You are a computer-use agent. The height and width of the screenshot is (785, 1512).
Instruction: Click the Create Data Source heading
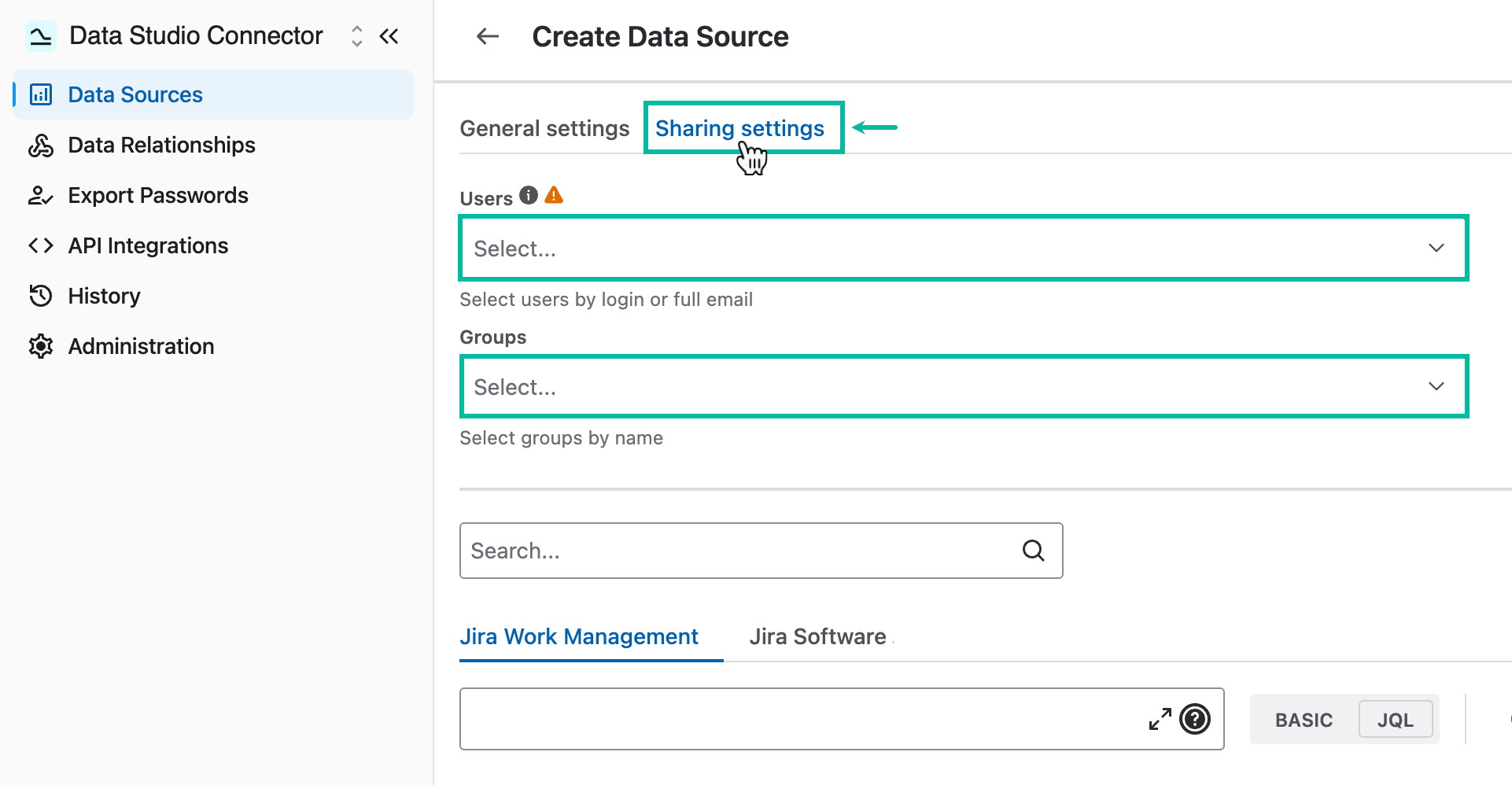point(660,37)
